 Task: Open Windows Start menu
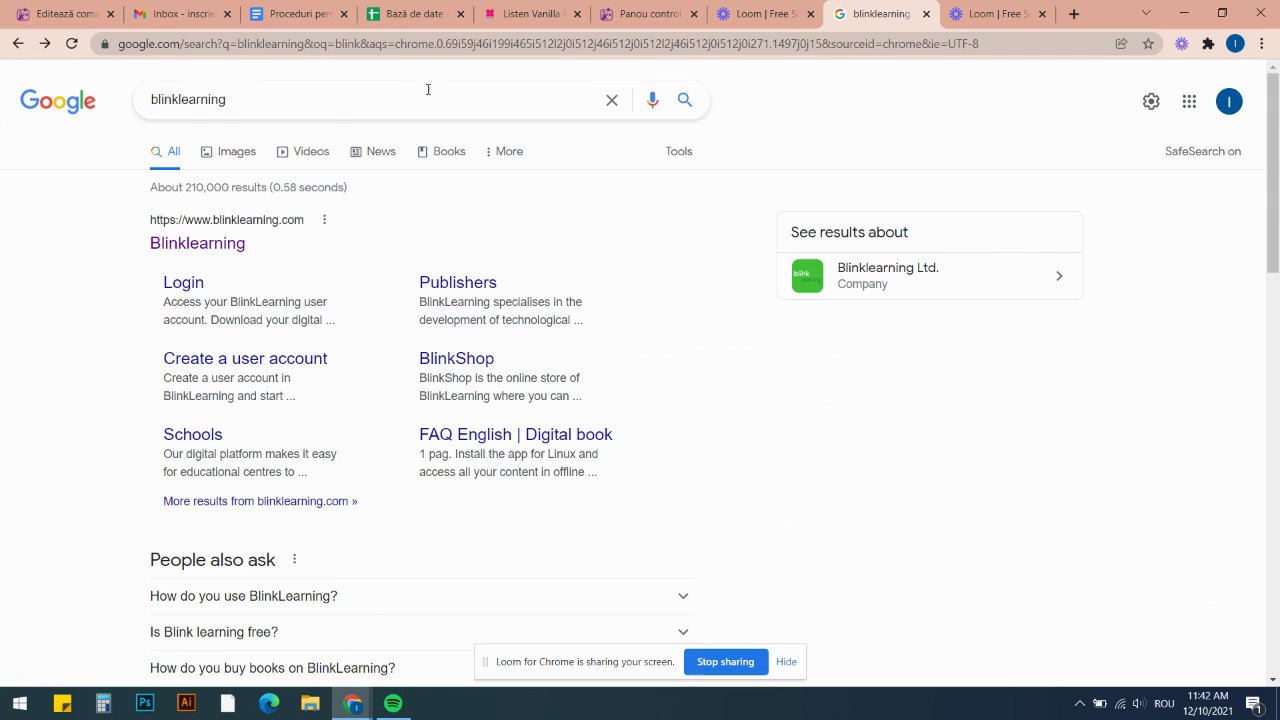point(20,704)
